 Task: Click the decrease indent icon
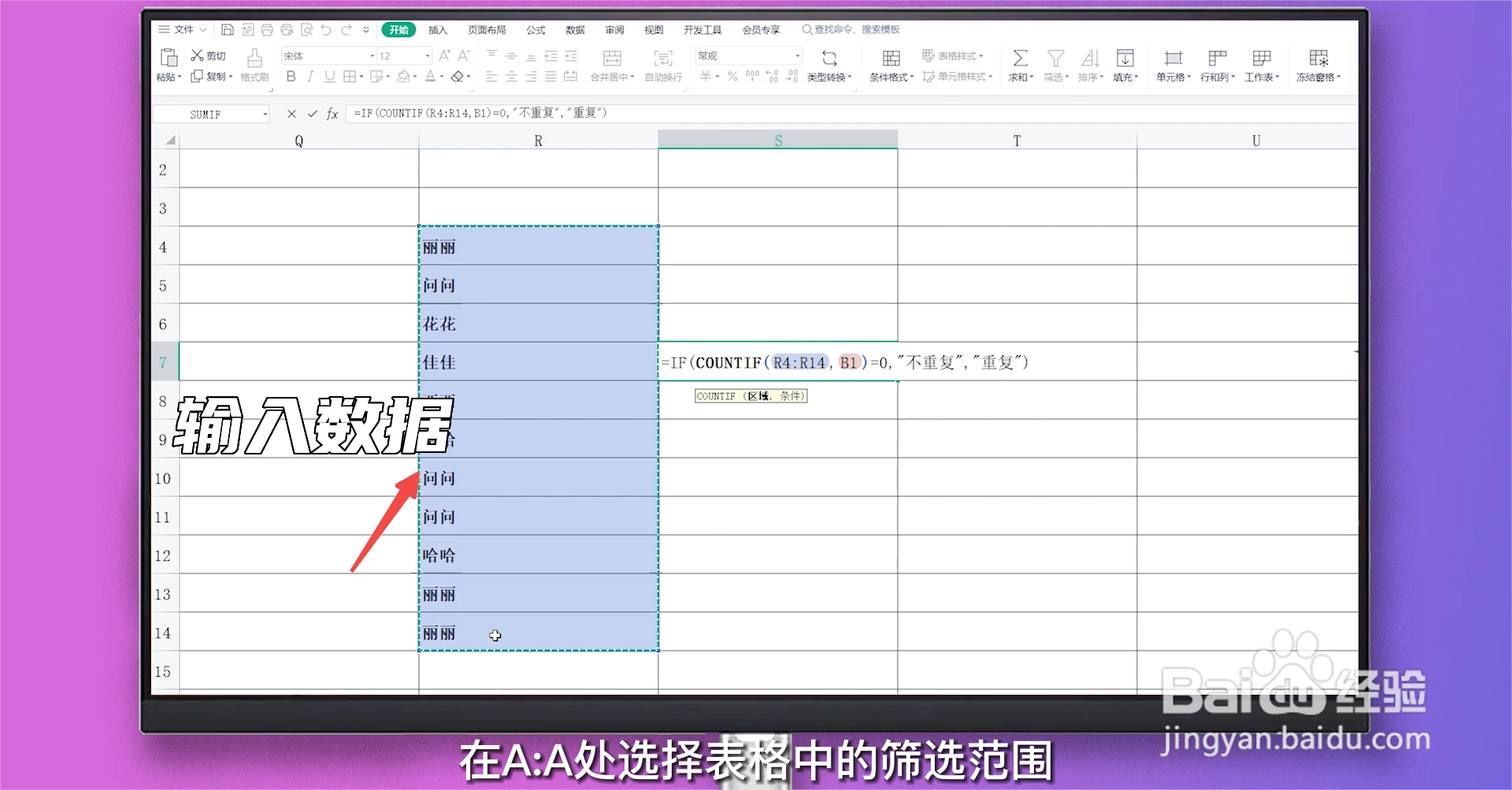tap(550, 55)
